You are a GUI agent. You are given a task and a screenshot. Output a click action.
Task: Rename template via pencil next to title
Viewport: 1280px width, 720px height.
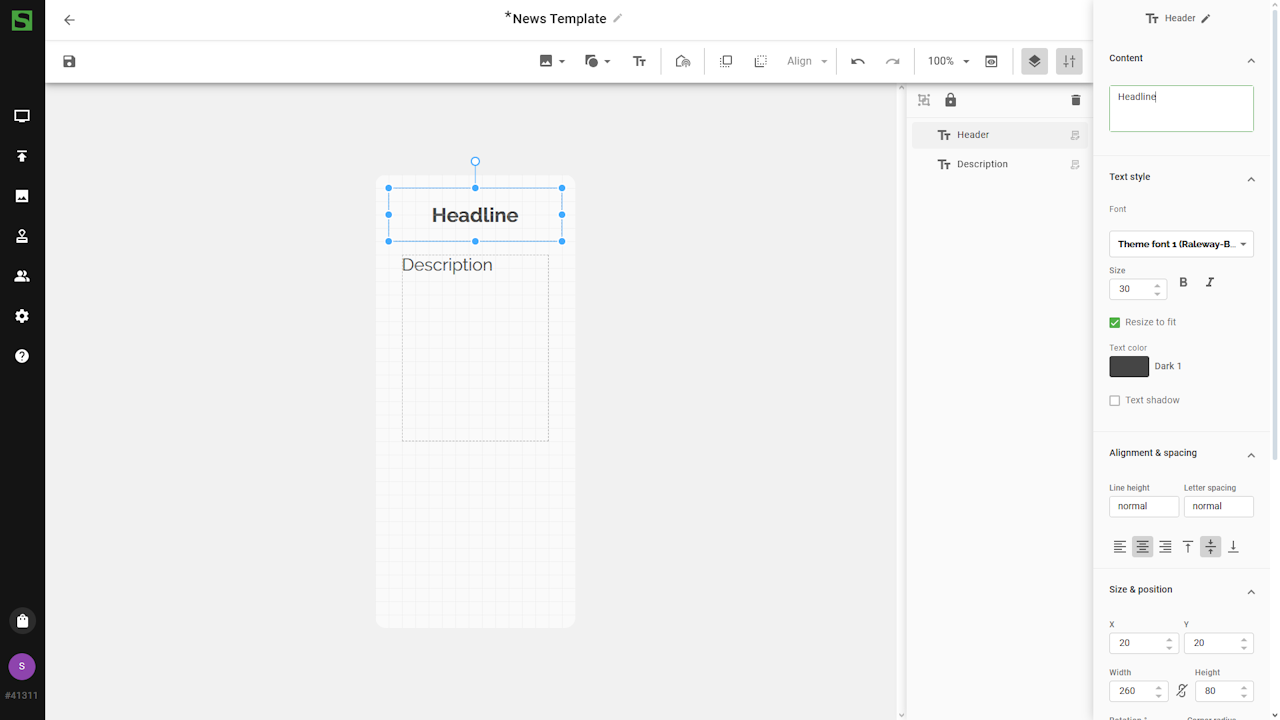point(618,19)
